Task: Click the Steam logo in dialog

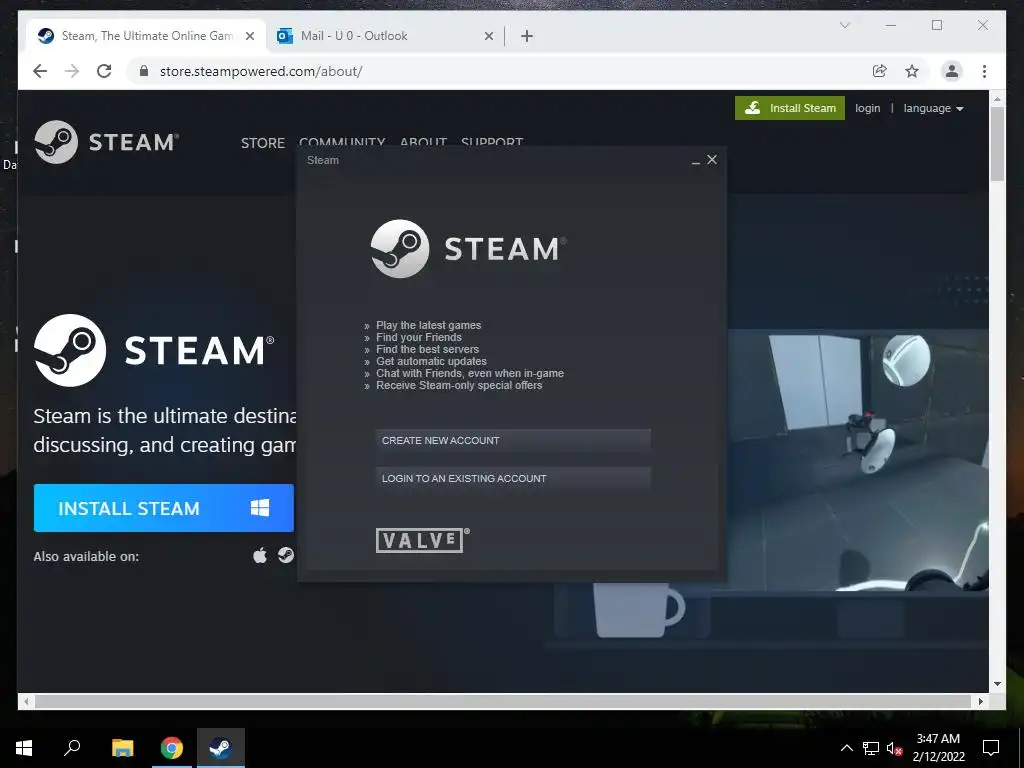Action: pyautogui.click(x=468, y=249)
